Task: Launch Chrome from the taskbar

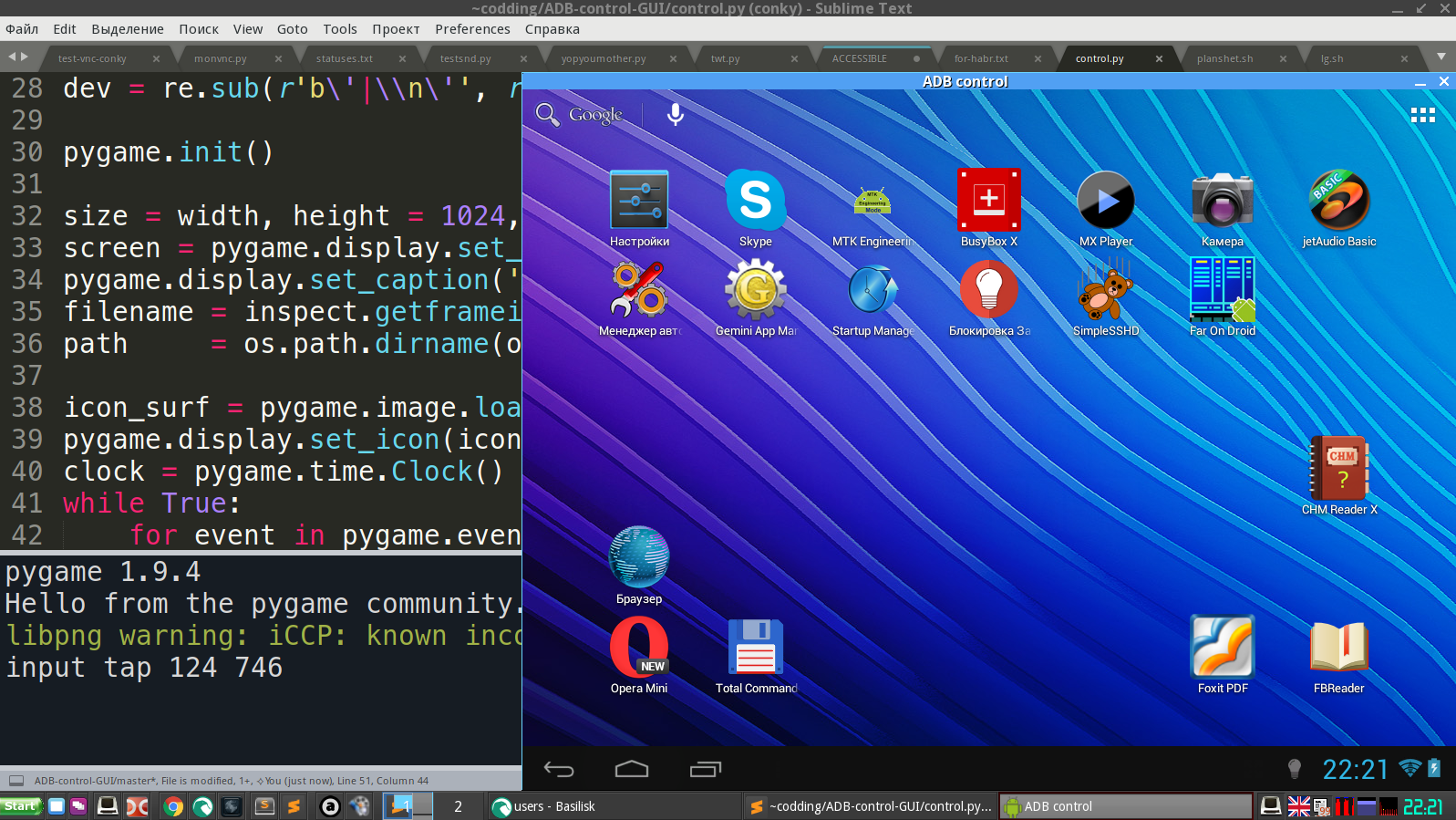Action: [173, 806]
